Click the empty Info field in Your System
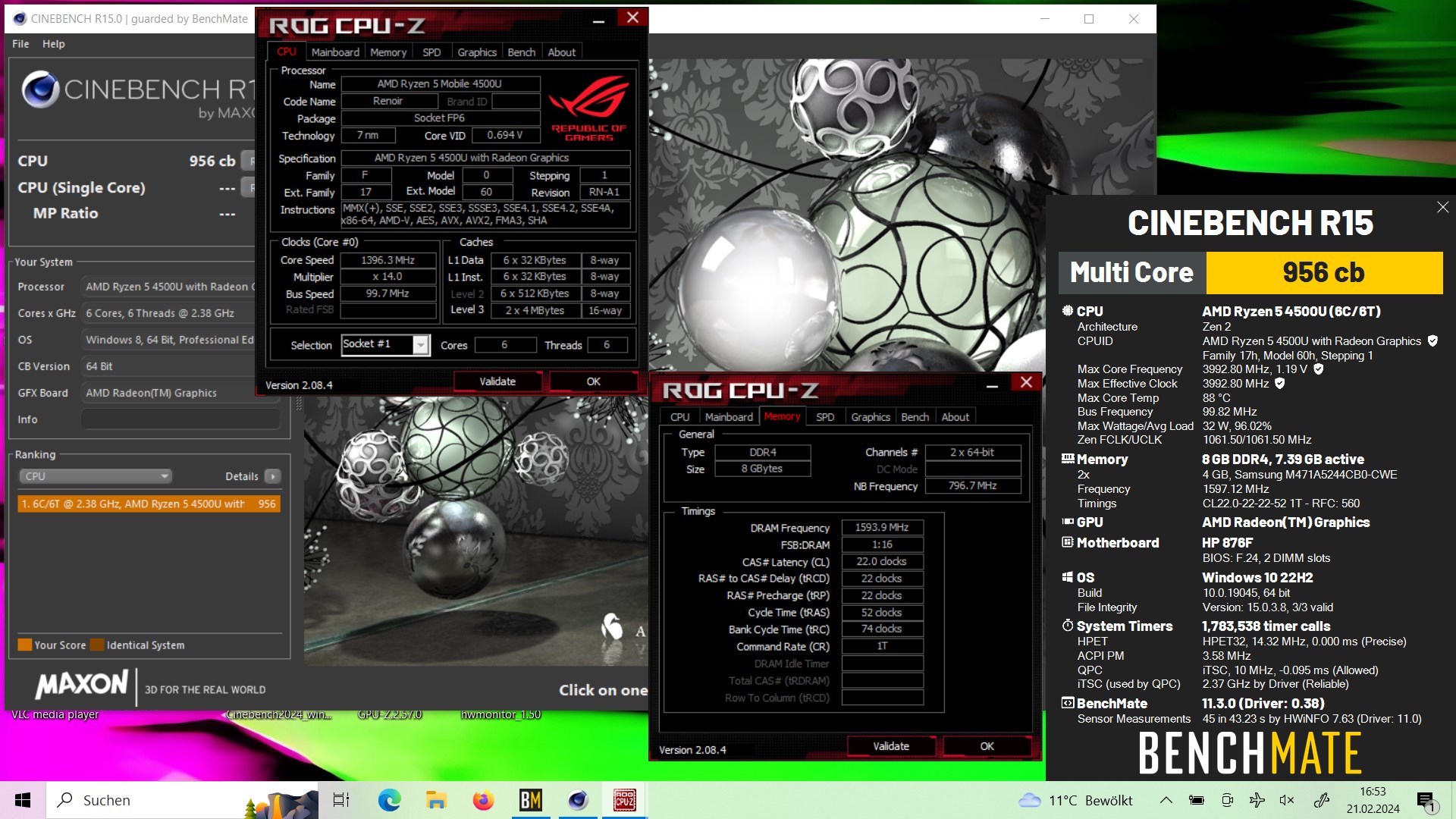The width and height of the screenshot is (1456, 819). [x=180, y=419]
